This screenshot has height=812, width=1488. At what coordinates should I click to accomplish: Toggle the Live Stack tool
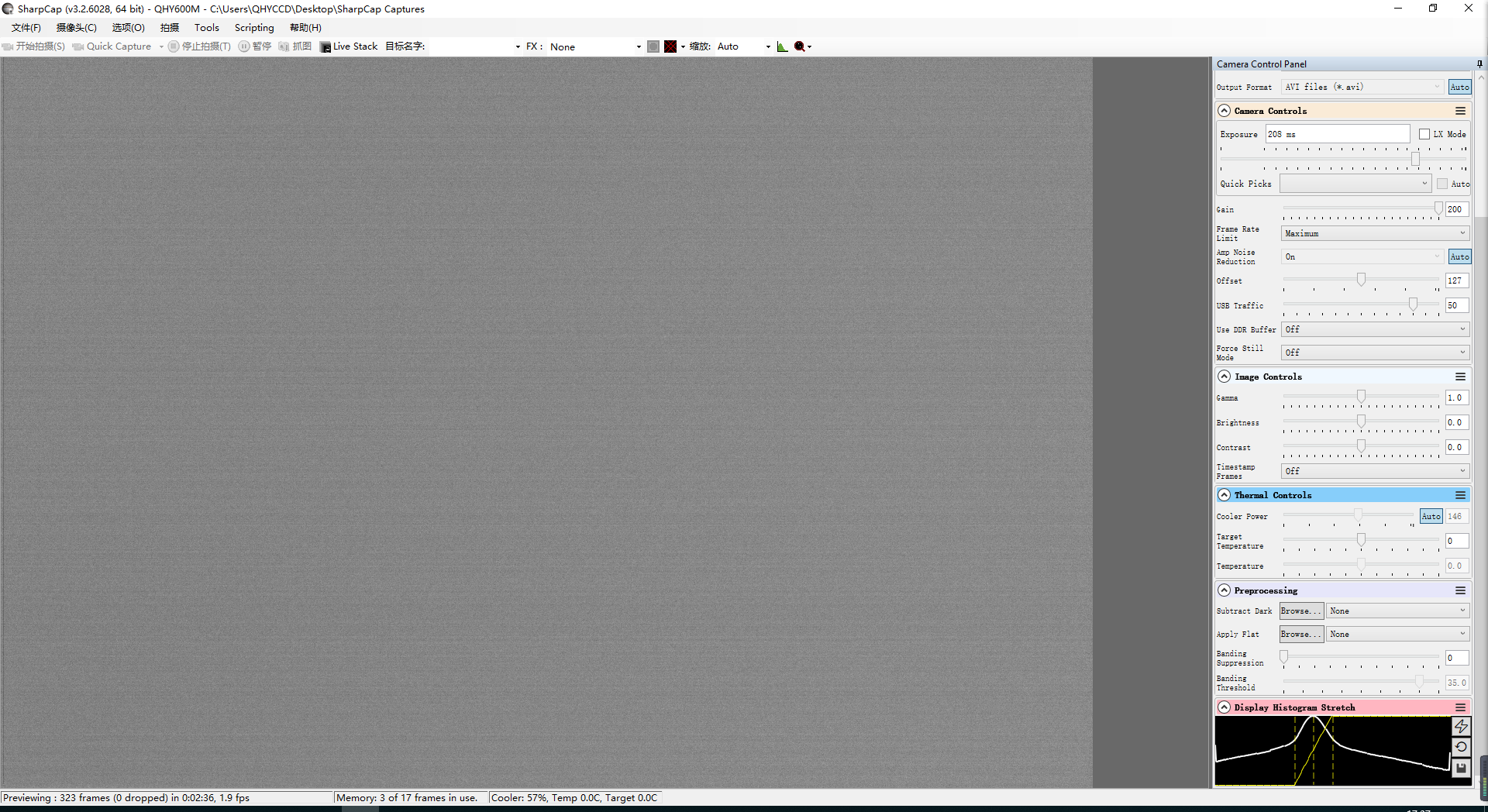pyautogui.click(x=349, y=46)
